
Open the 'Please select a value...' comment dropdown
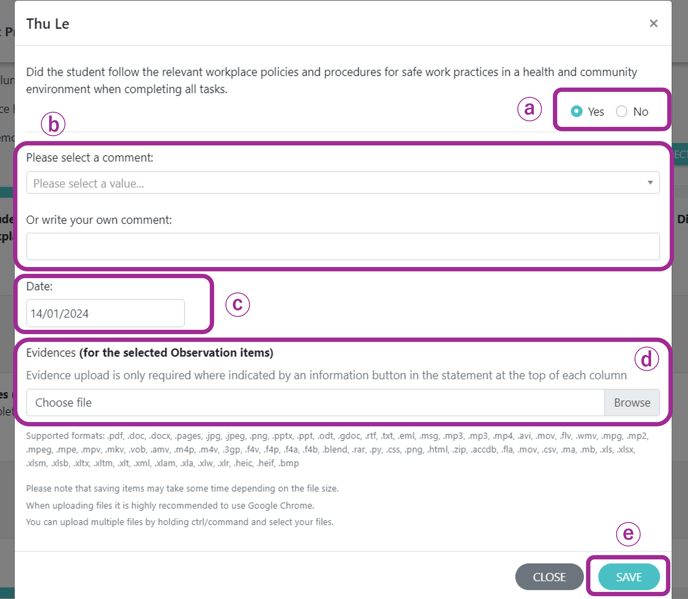[343, 183]
